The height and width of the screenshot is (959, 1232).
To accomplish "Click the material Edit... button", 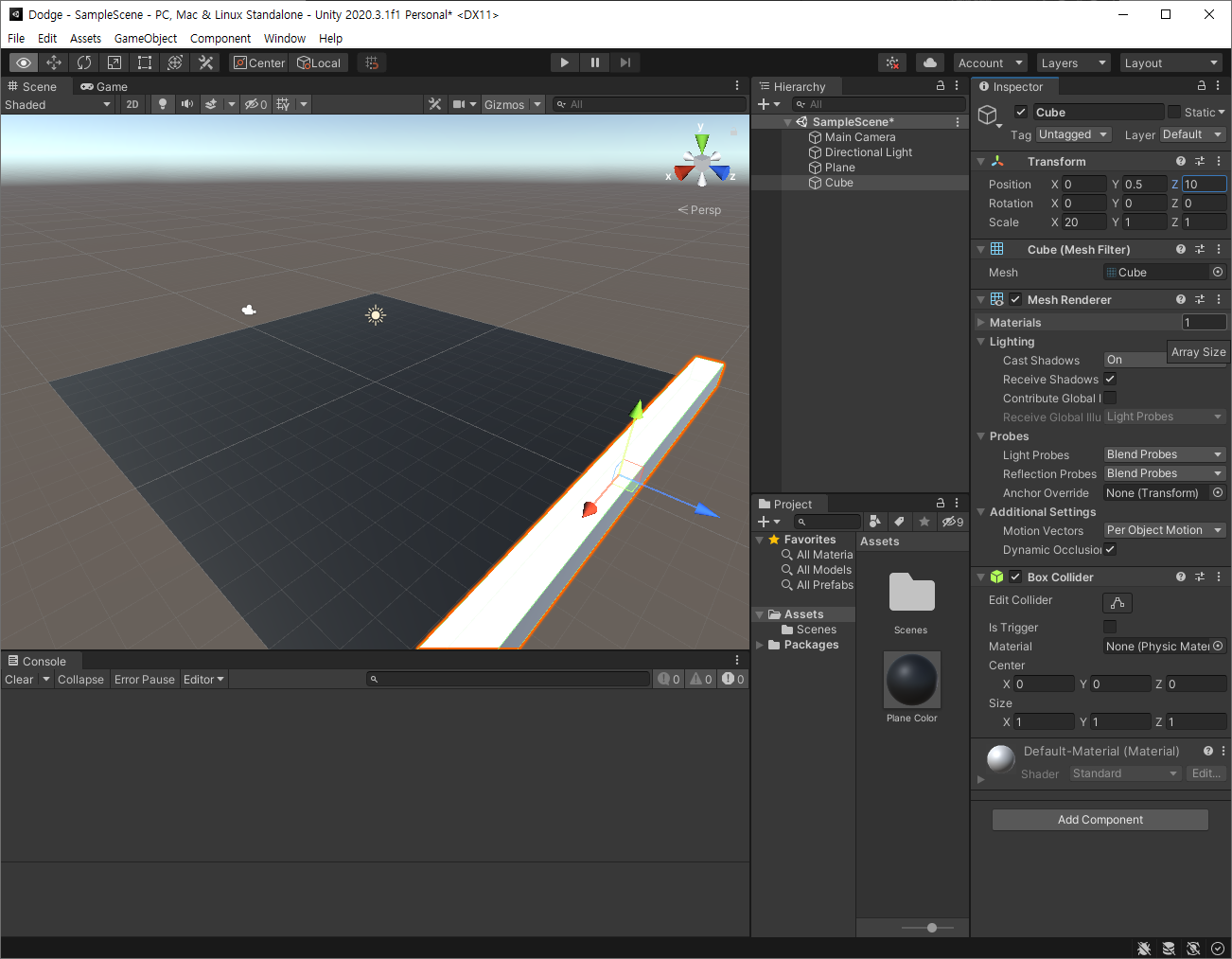I will pyautogui.click(x=1206, y=773).
